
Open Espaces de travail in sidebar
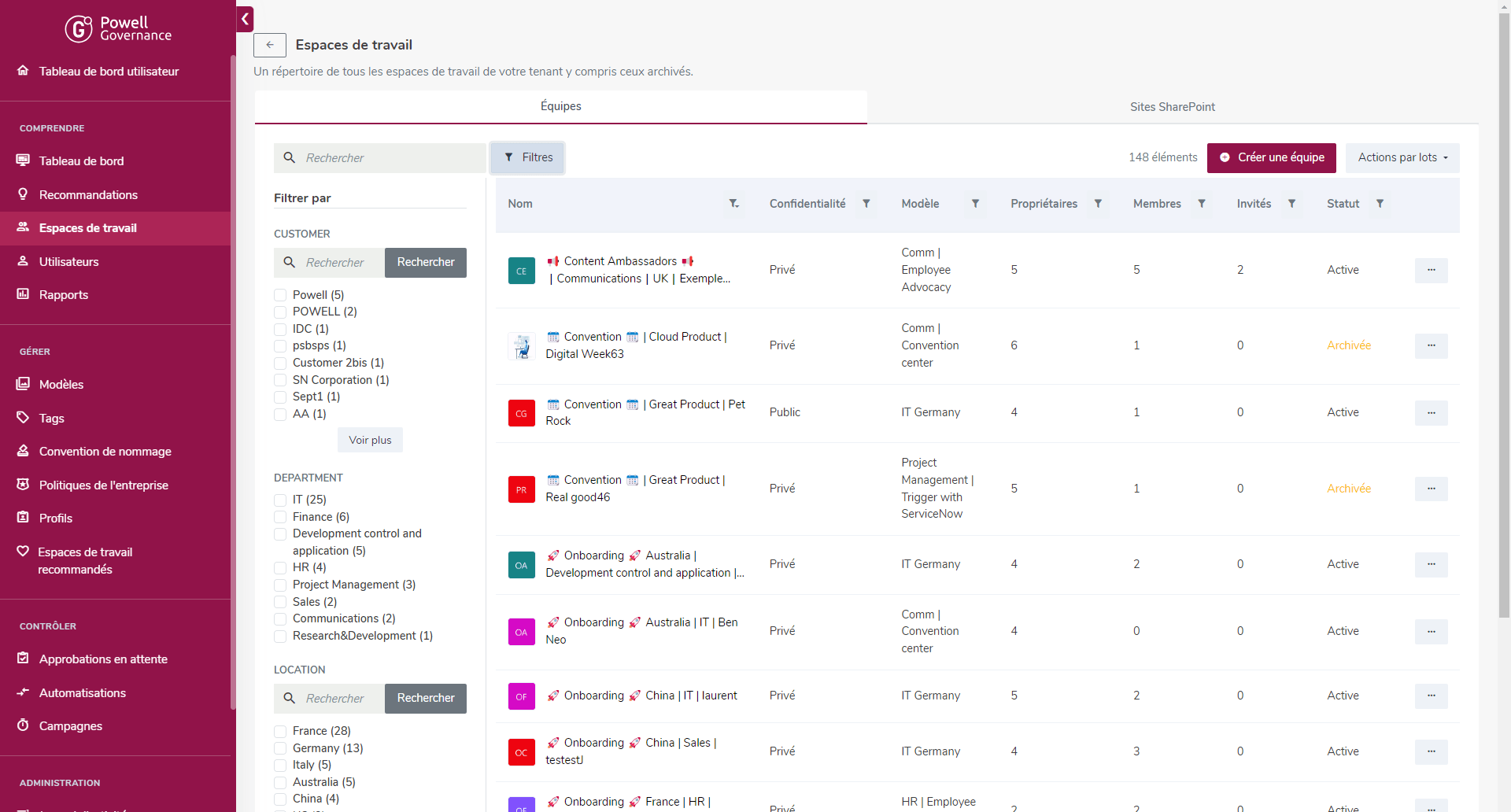point(115,228)
